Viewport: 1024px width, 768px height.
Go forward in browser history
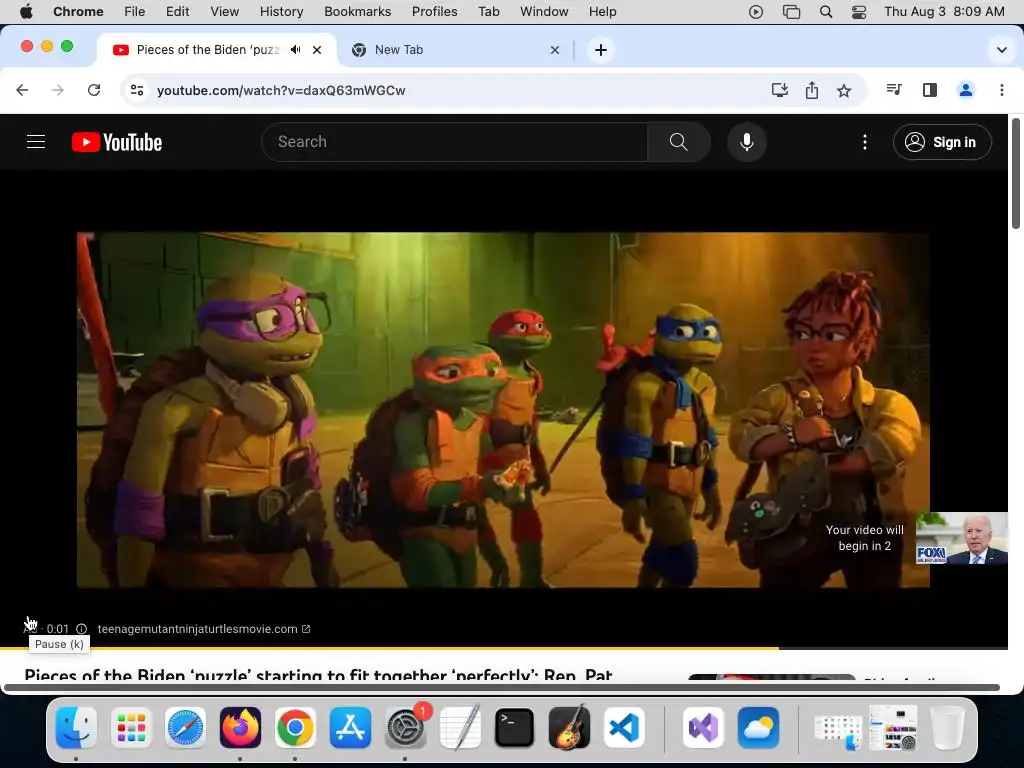57,90
